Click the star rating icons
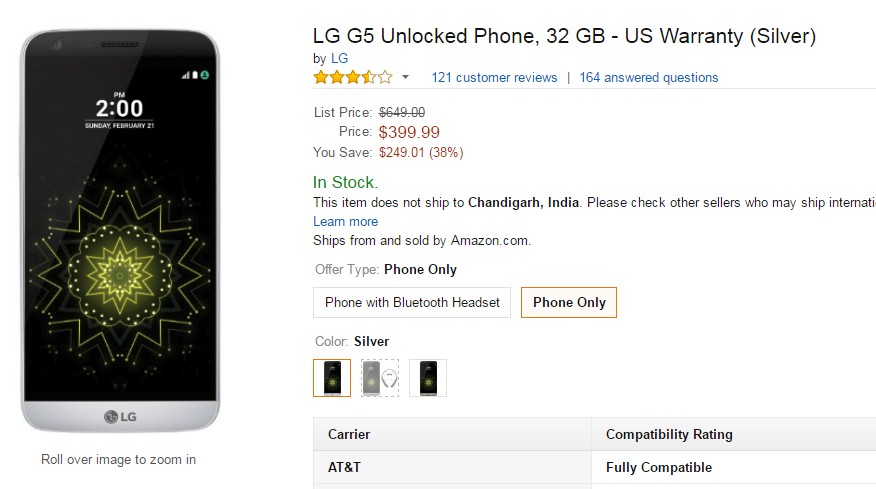The width and height of the screenshot is (876, 489). coord(352,77)
